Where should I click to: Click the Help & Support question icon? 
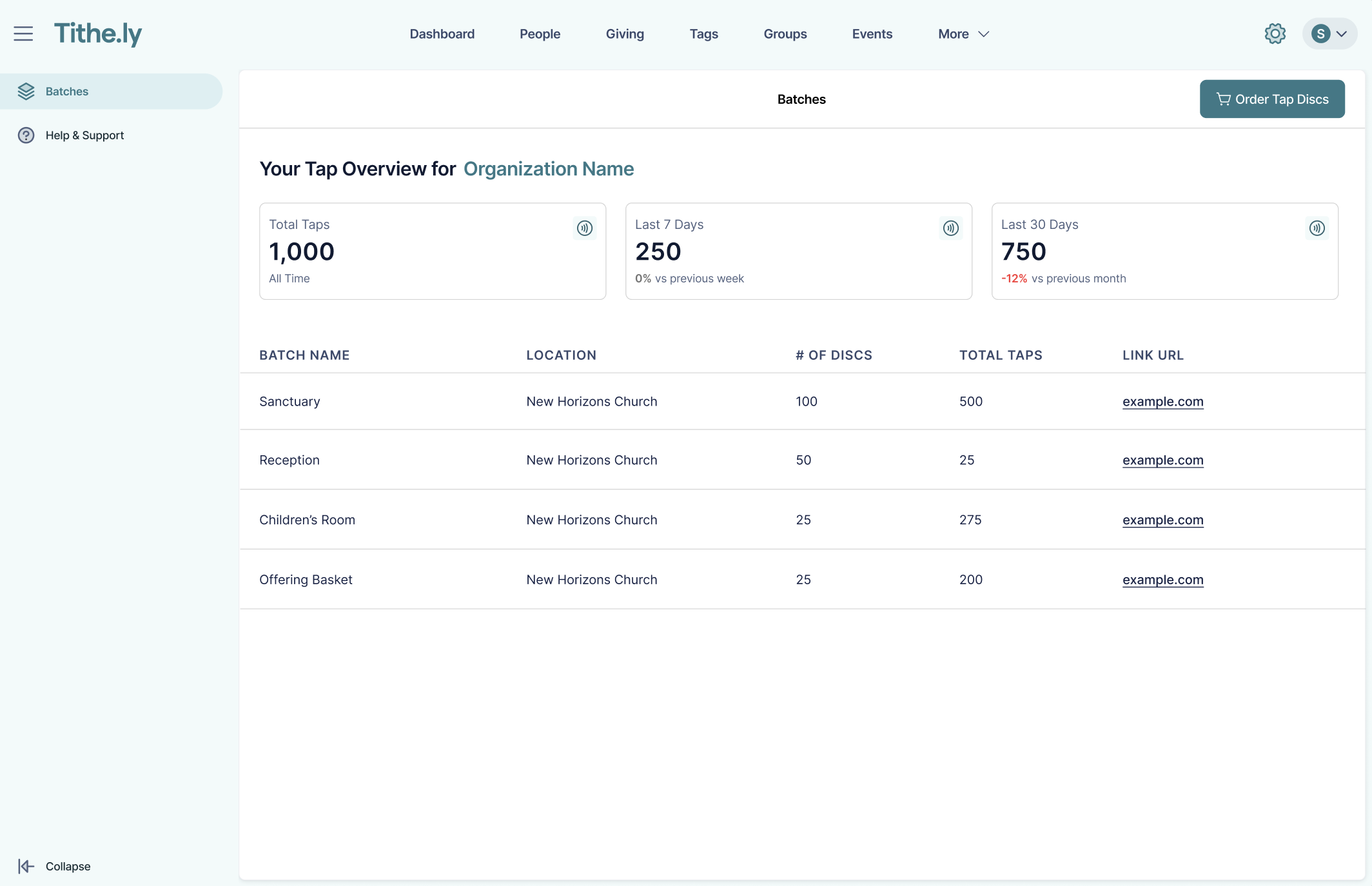tap(26, 135)
